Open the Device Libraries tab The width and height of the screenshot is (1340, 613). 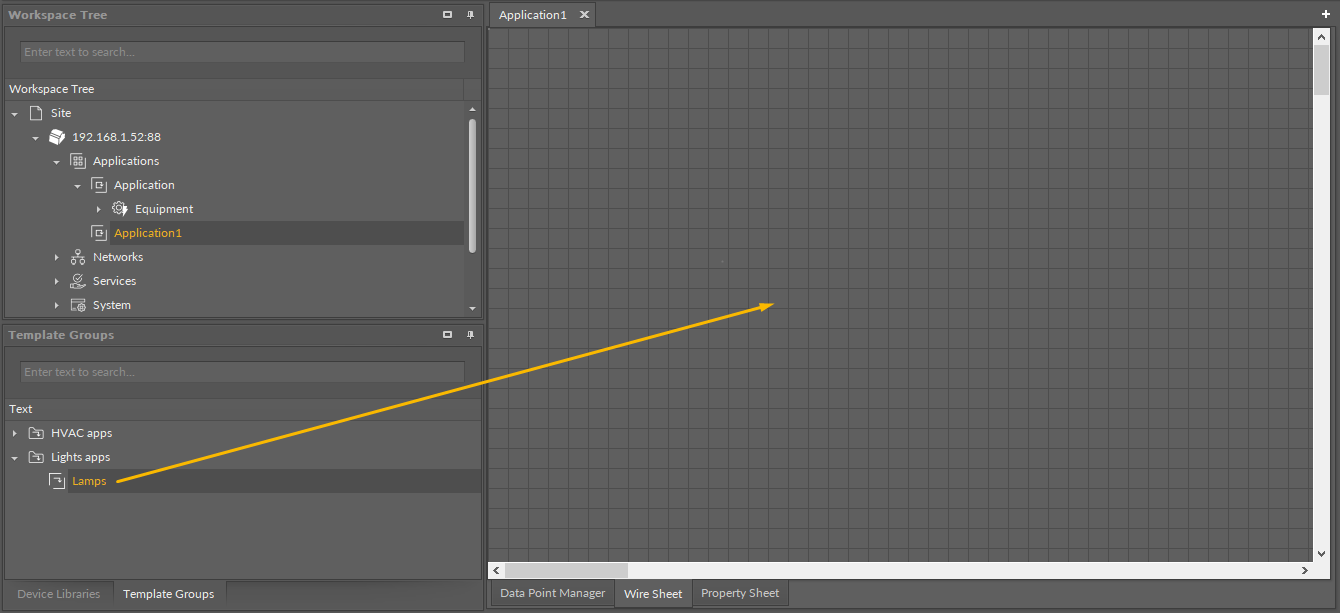tap(59, 594)
